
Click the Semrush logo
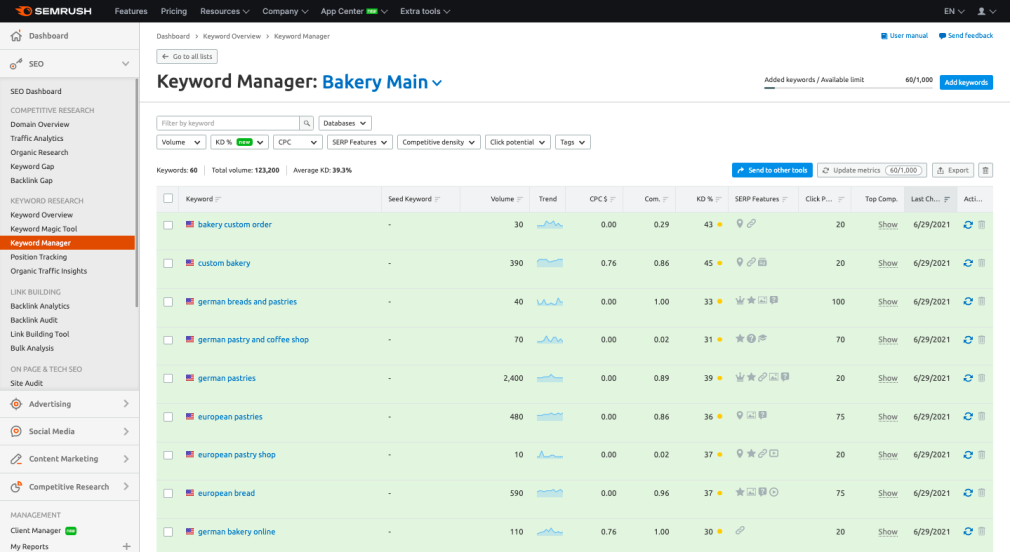pos(52,11)
